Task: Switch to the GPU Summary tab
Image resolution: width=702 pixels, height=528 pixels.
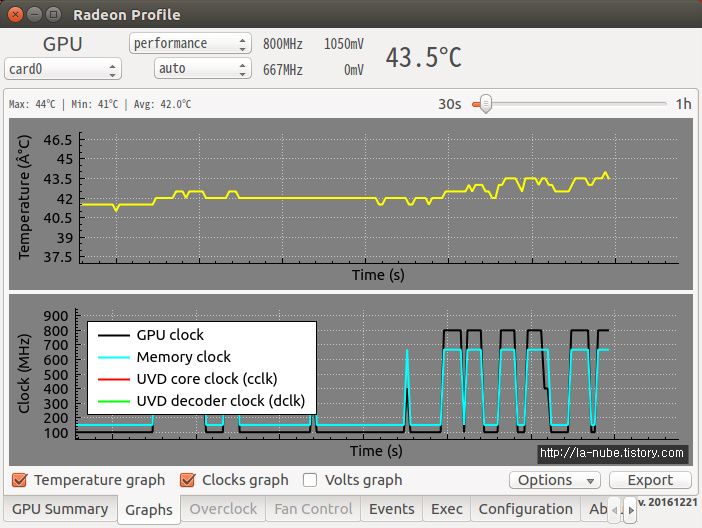Action: point(60,509)
